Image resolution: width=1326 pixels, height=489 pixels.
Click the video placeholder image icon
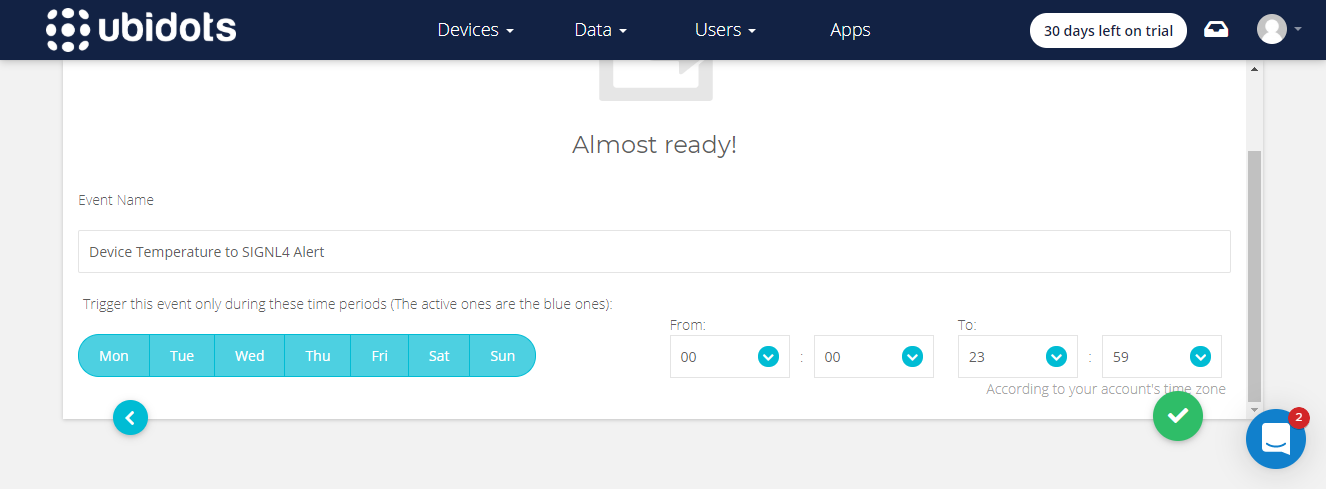pyautogui.click(x=656, y=80)
